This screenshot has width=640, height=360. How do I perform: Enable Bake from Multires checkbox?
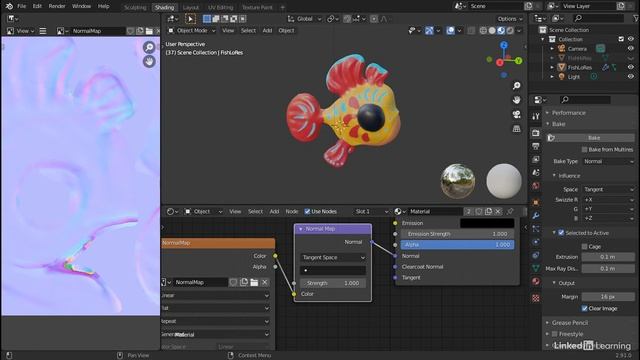pos(584,150)
